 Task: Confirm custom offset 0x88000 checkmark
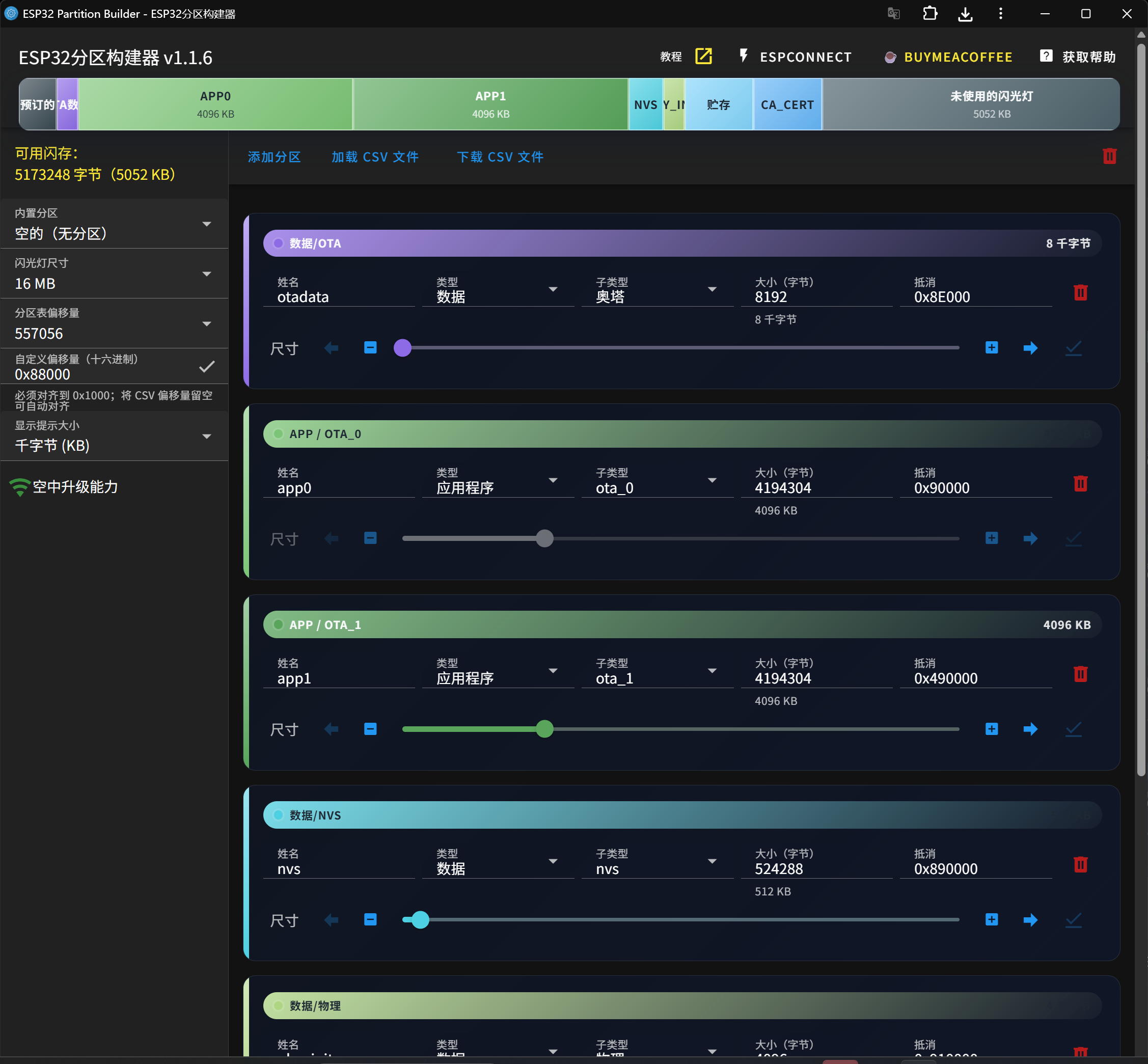coord(207,367)
